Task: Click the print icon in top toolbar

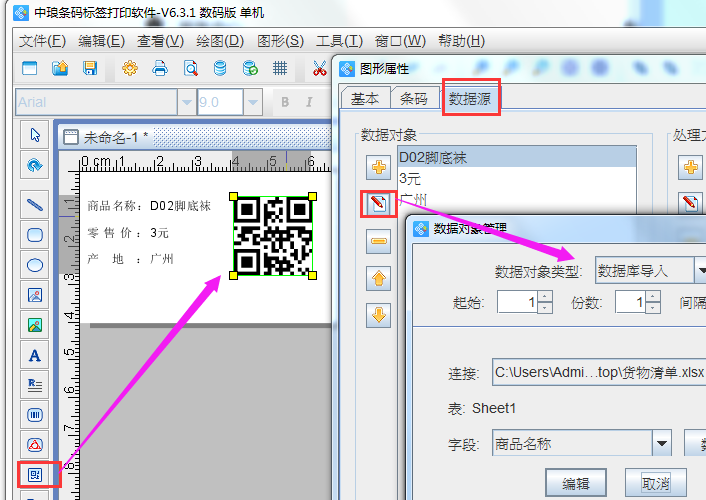Action: coord(159,68)
